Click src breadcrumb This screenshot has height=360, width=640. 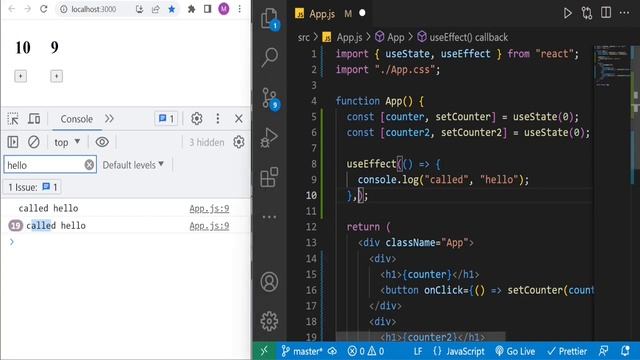pos(304,38)
